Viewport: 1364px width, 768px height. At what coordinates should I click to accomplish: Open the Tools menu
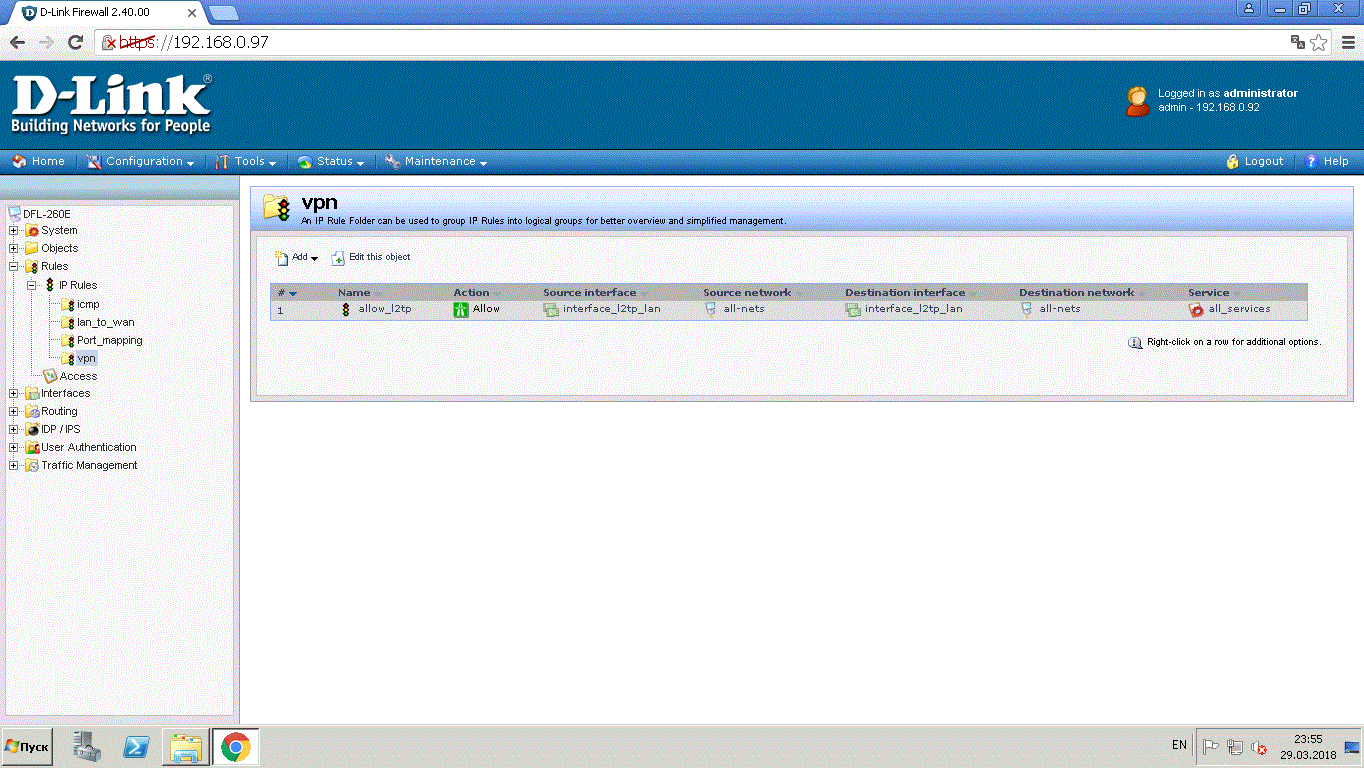pyautogui.click(x=246, y=161)
